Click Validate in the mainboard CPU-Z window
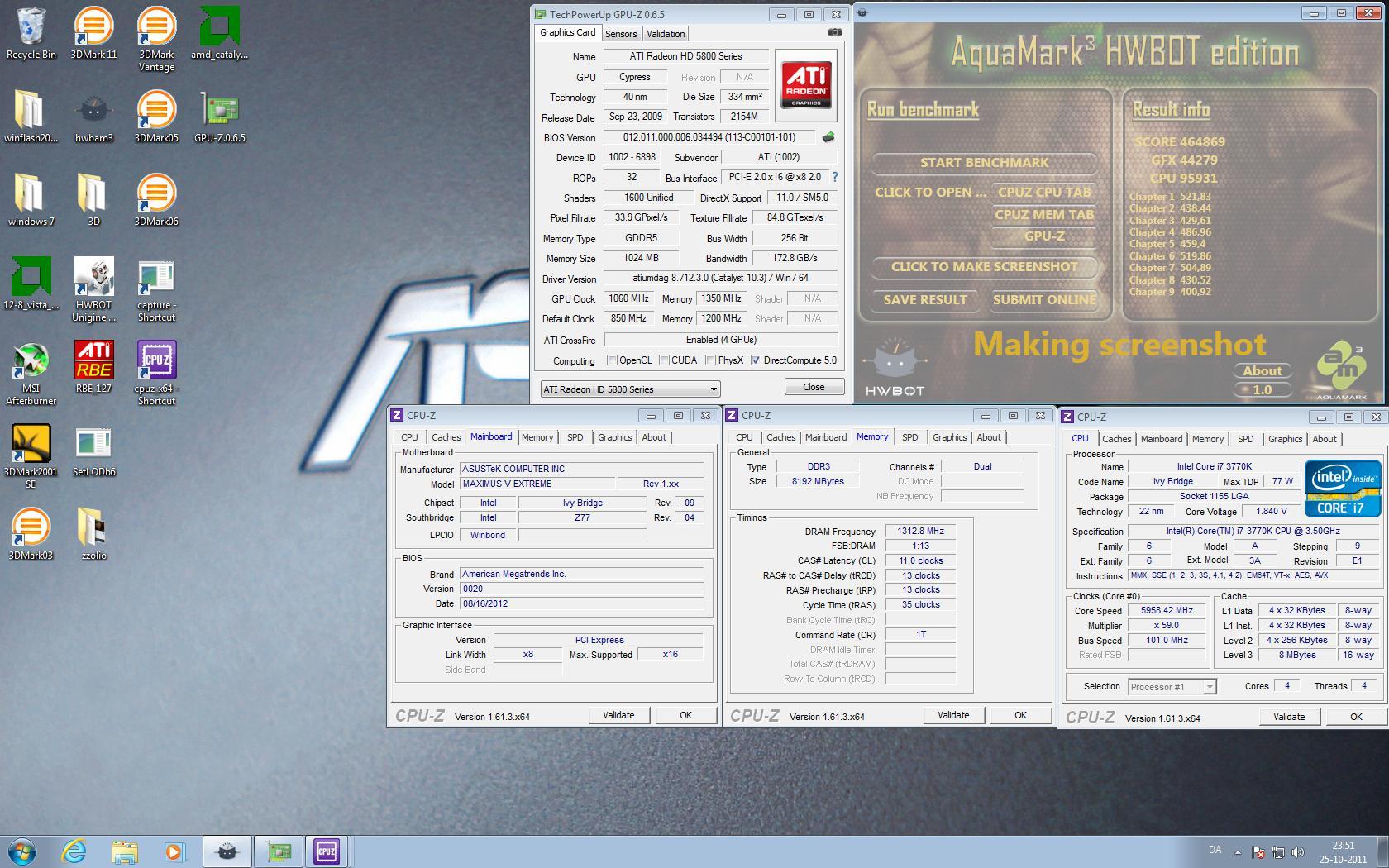1389x868 pixels. (x=618, y=715)
